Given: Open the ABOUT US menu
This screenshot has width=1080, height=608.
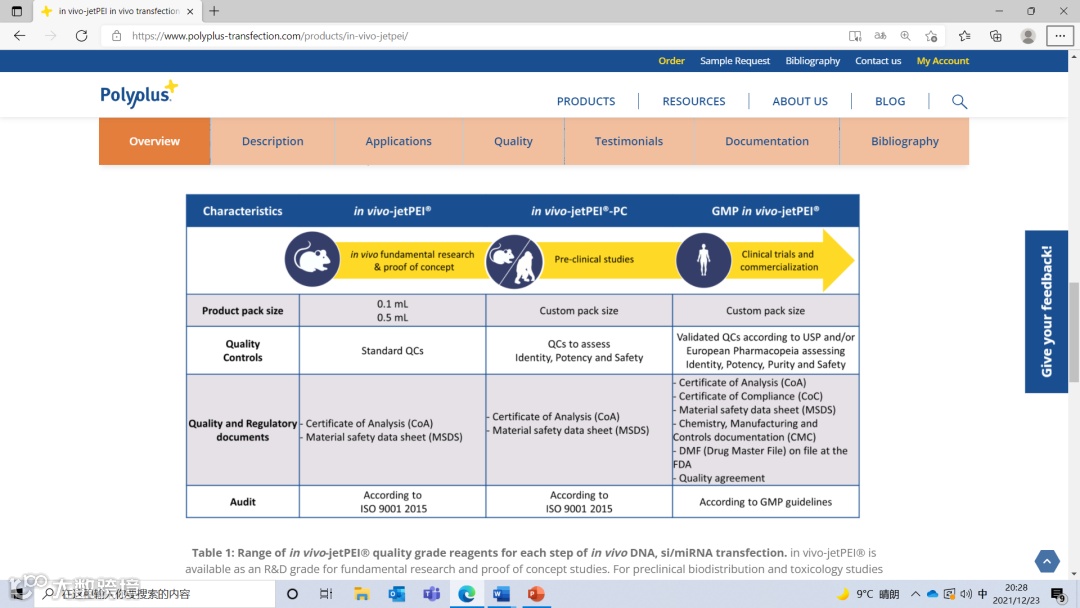Looking at the screenshot, I should point(800,101).
